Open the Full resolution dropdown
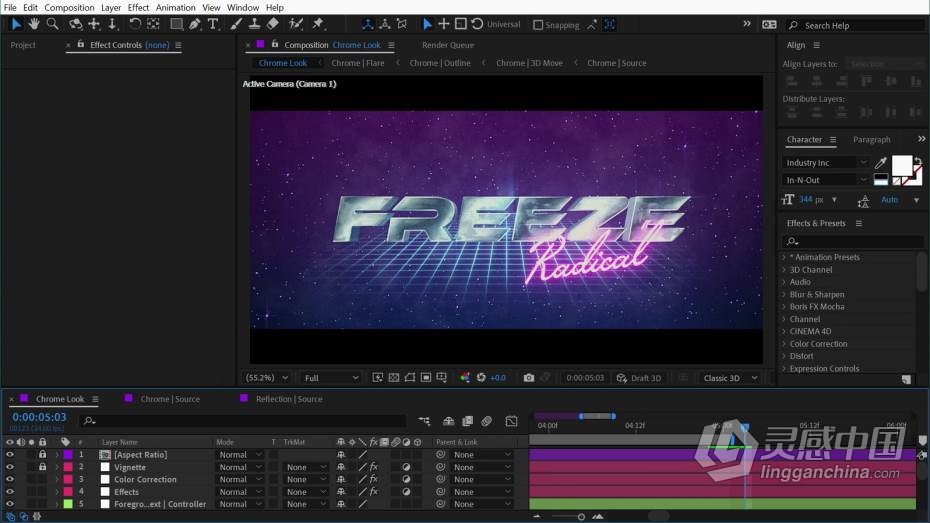The height and width of the screenshot is (523, 930). click(x=331, y=378)
